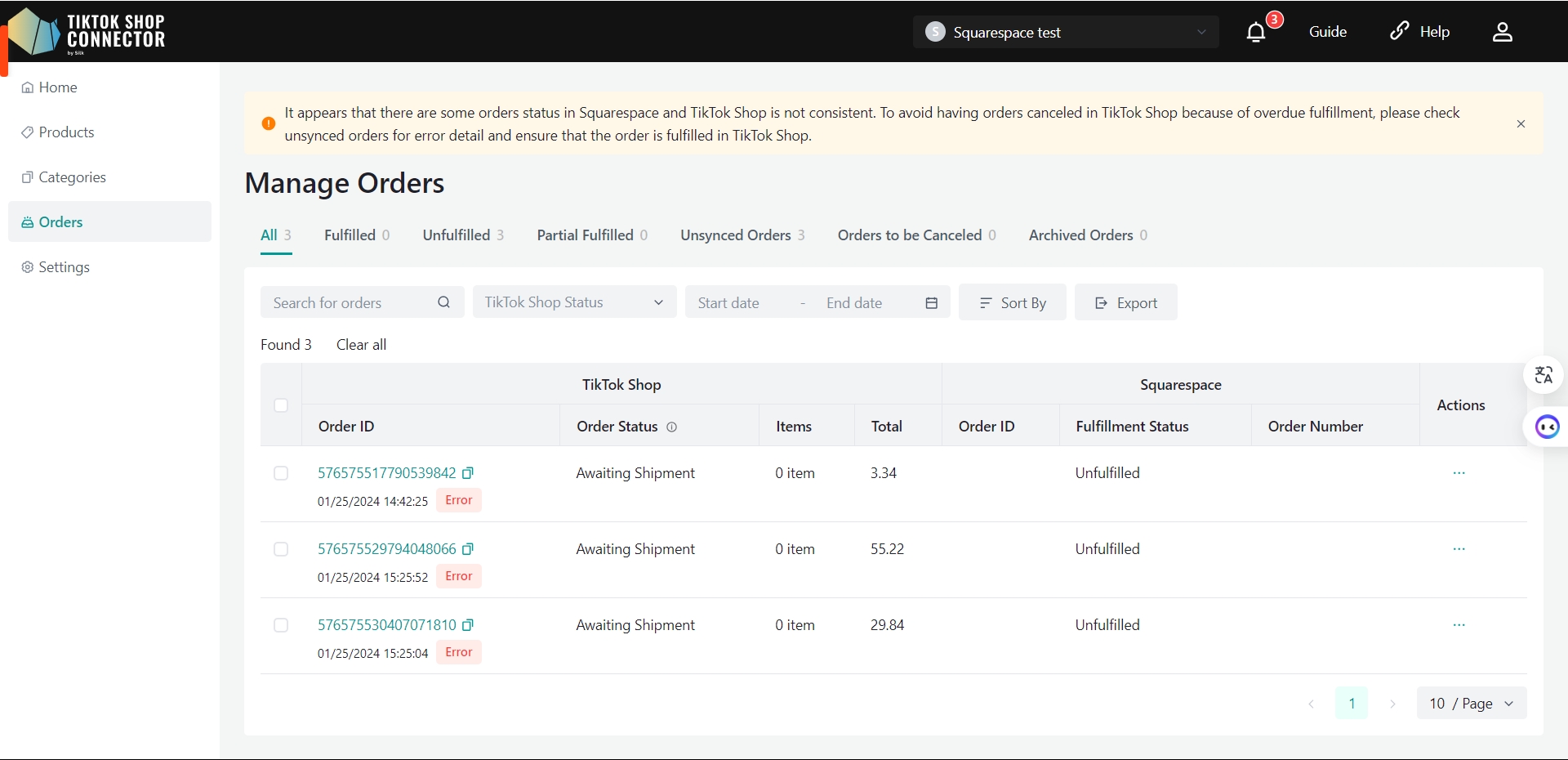Copy order ID 576575517790539842
The image size is (1568, 760).
click(x=468, y=473)
